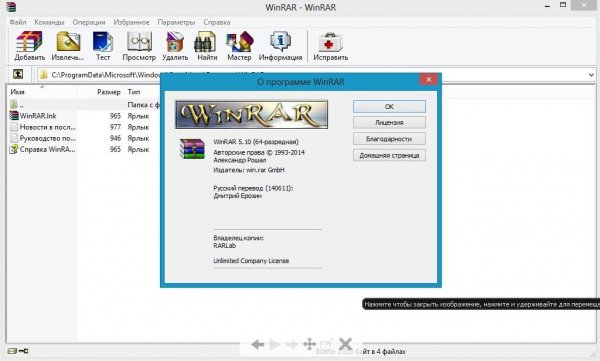This screenshot has height=361, width=600.
Task: Close image viewer with the X icon
Action: coord(345,344)
